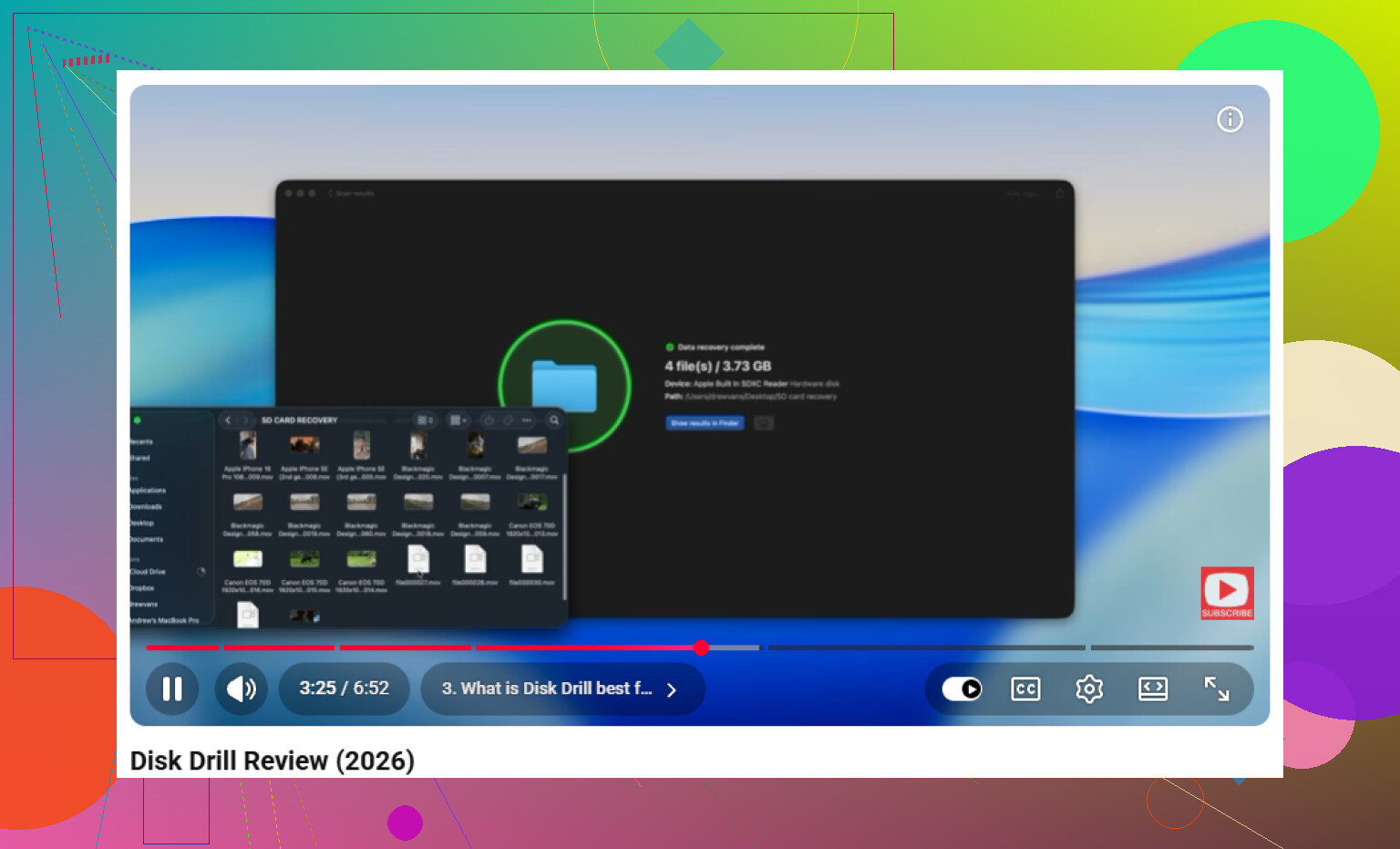This screenshot has height=849, width=1400.
Task: Select 'Dropbox' in Finder sidebar
Action: point(143,588)
